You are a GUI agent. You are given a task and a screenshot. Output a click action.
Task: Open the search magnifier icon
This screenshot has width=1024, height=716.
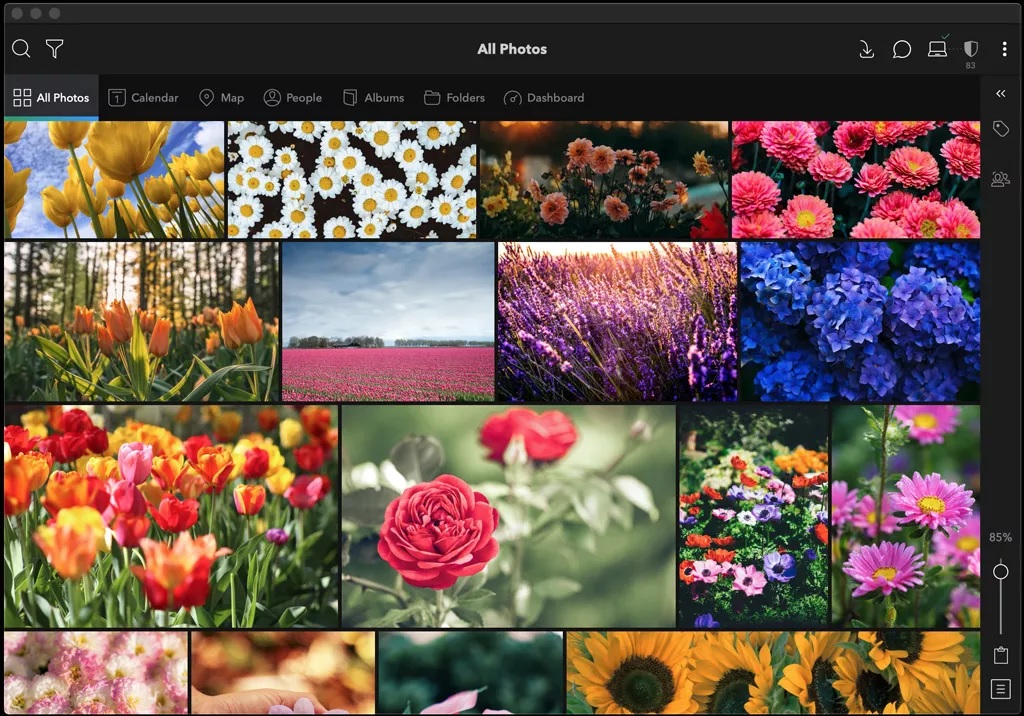21,49
